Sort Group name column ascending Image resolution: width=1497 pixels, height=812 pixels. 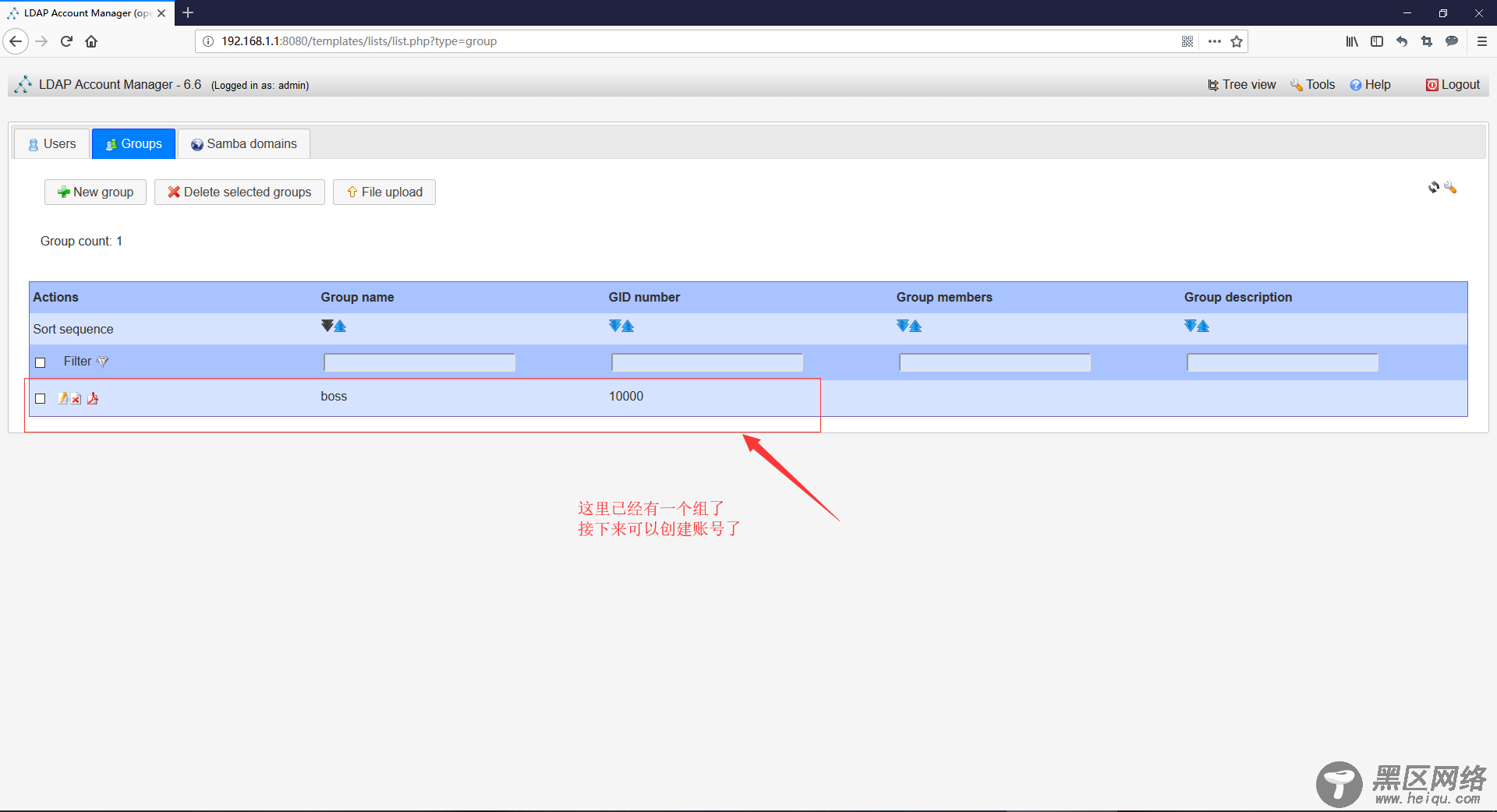340,326
